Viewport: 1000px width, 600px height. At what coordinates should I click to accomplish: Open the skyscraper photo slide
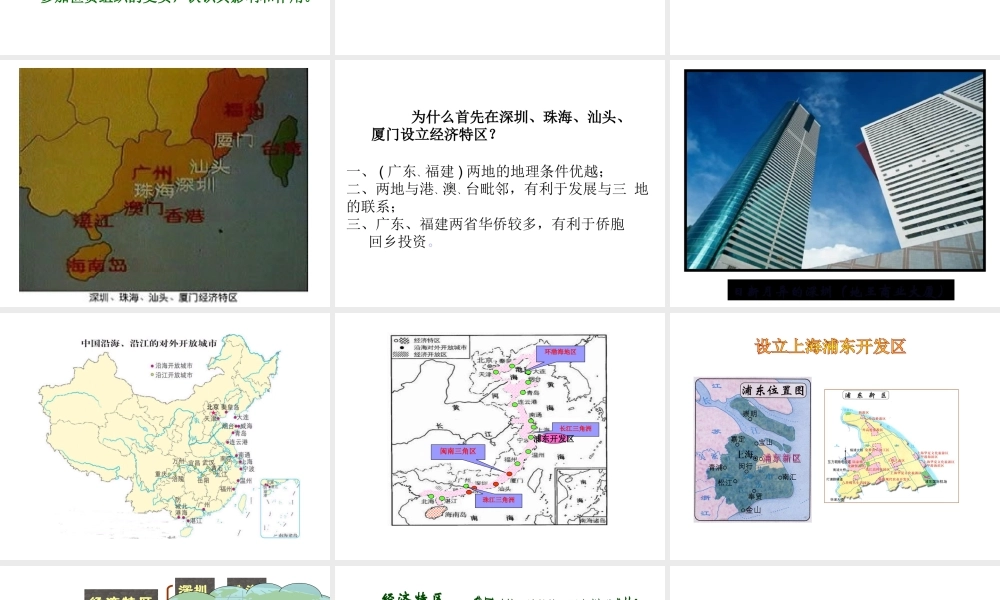(x=835, y=183)
